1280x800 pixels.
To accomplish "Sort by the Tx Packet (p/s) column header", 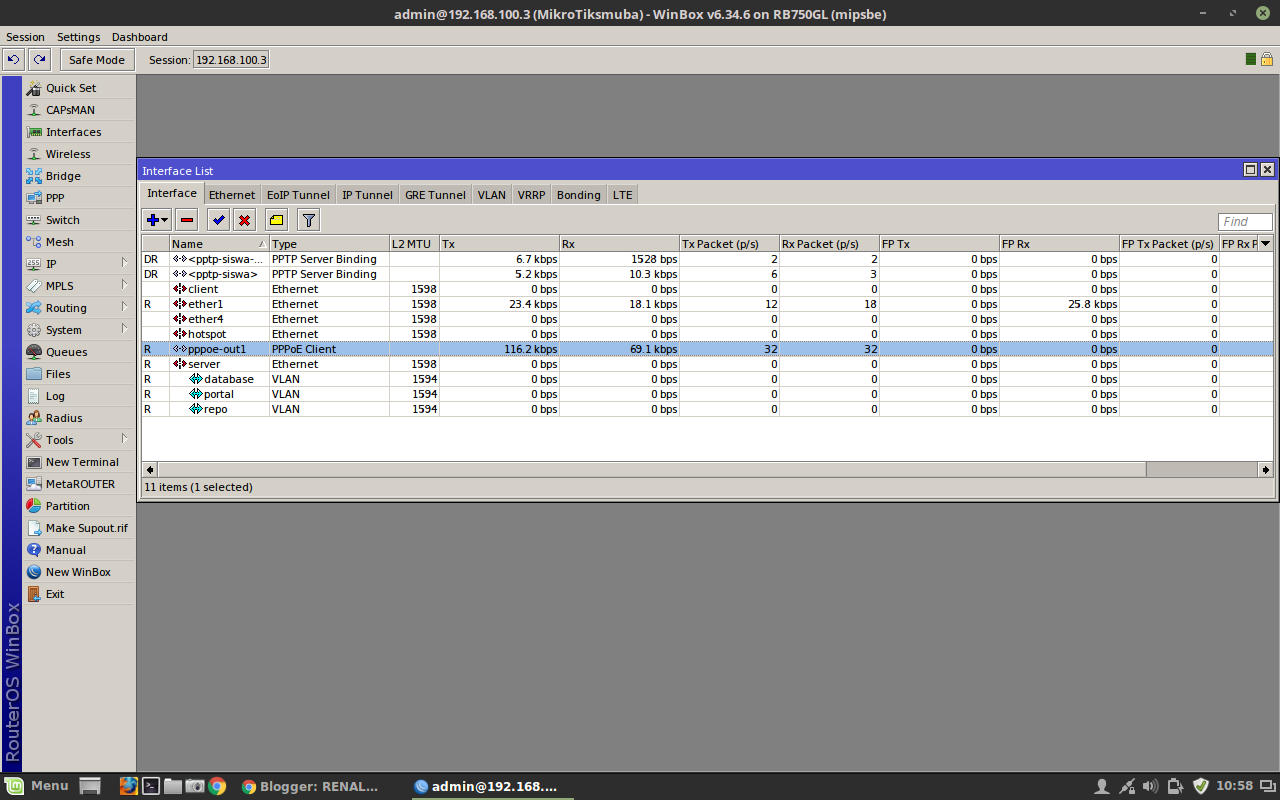I will pyautogui.click(x=729, y=244).
